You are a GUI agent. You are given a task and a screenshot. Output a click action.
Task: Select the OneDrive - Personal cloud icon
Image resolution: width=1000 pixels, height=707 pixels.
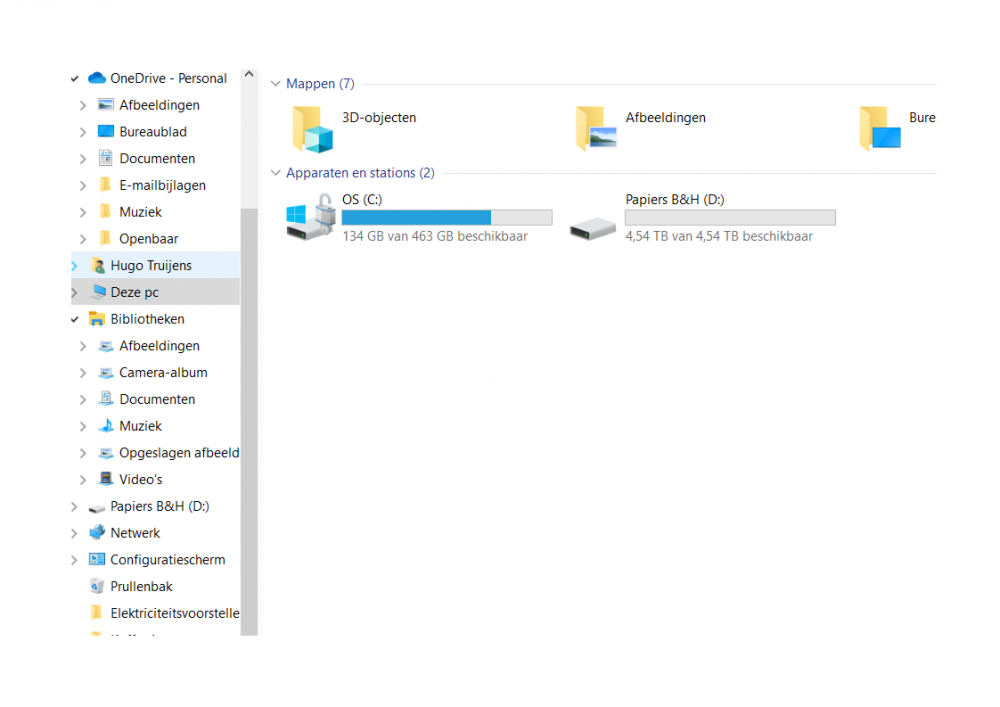click(100, 78)
